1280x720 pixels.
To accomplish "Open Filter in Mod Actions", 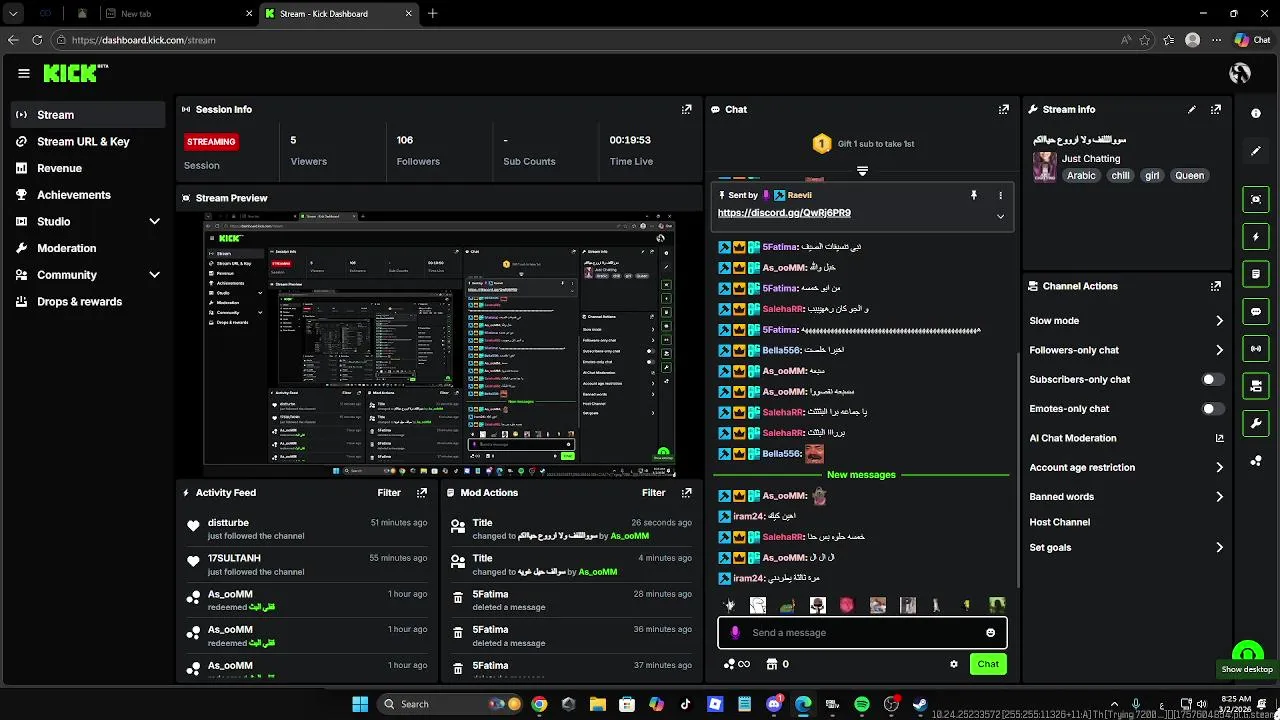I will [x=653, y=493].
